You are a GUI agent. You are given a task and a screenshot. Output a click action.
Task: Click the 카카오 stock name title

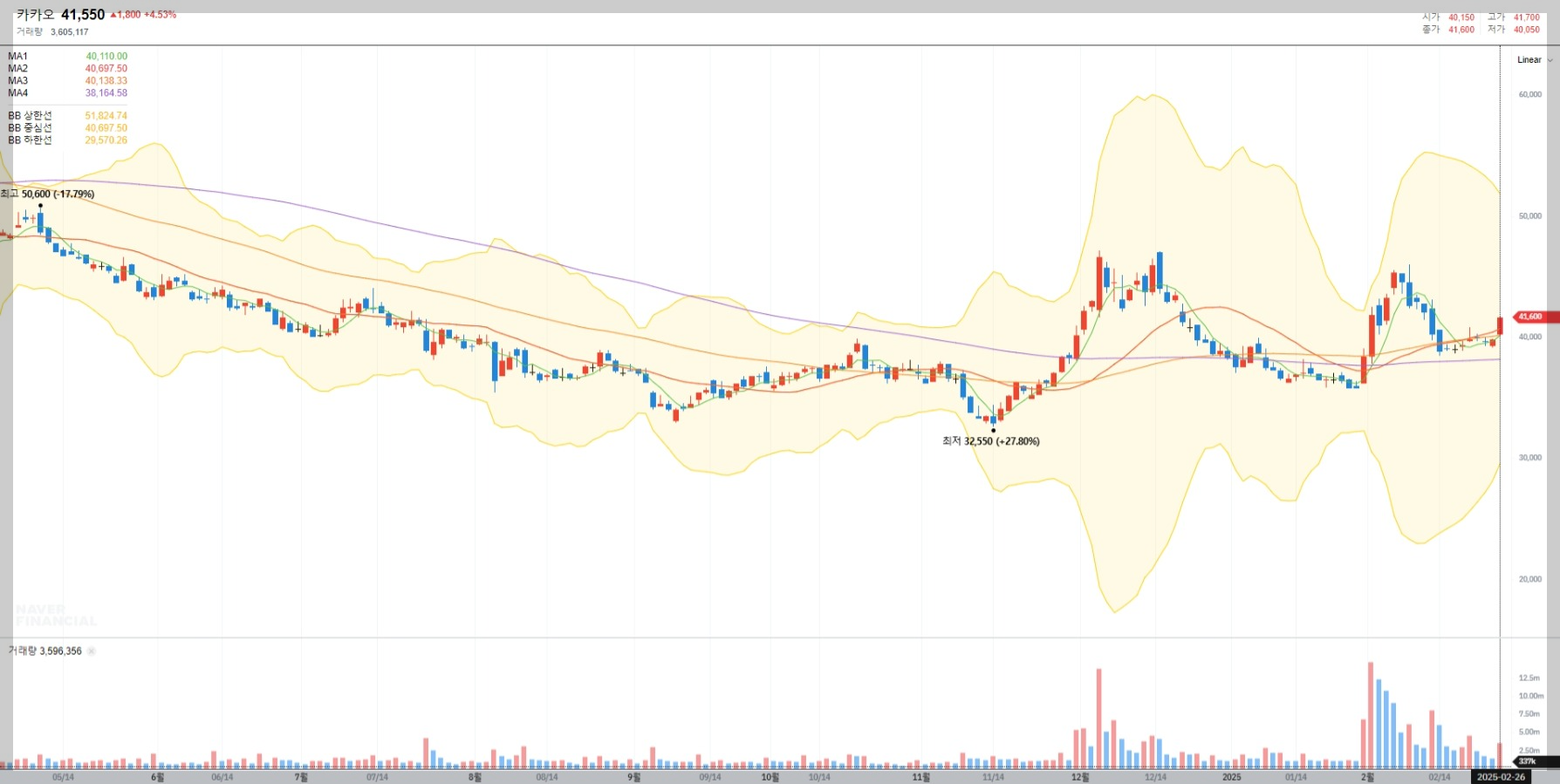35,15
